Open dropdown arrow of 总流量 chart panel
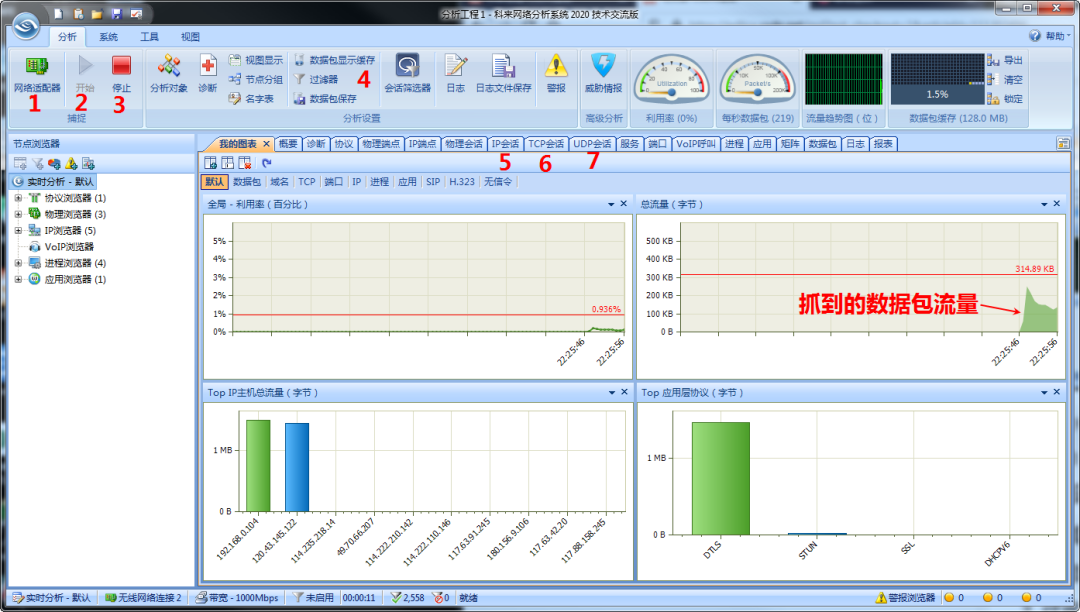Viewport: 1080px width, 612px height. click(1044, 204)
